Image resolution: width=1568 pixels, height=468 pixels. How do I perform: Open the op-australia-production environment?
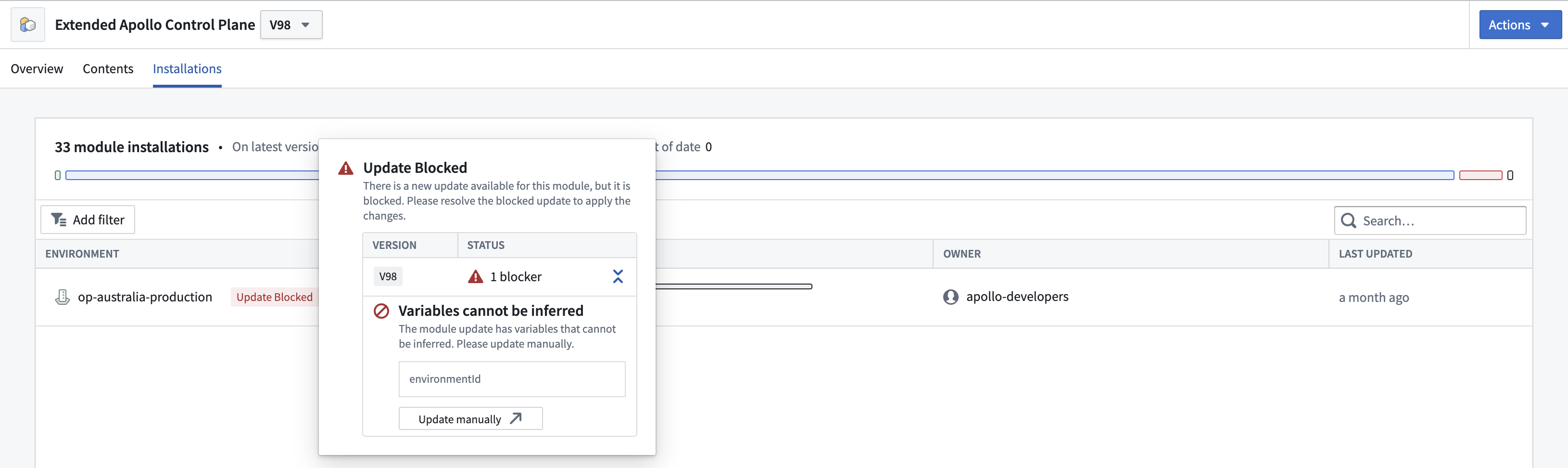coord(145,297)
